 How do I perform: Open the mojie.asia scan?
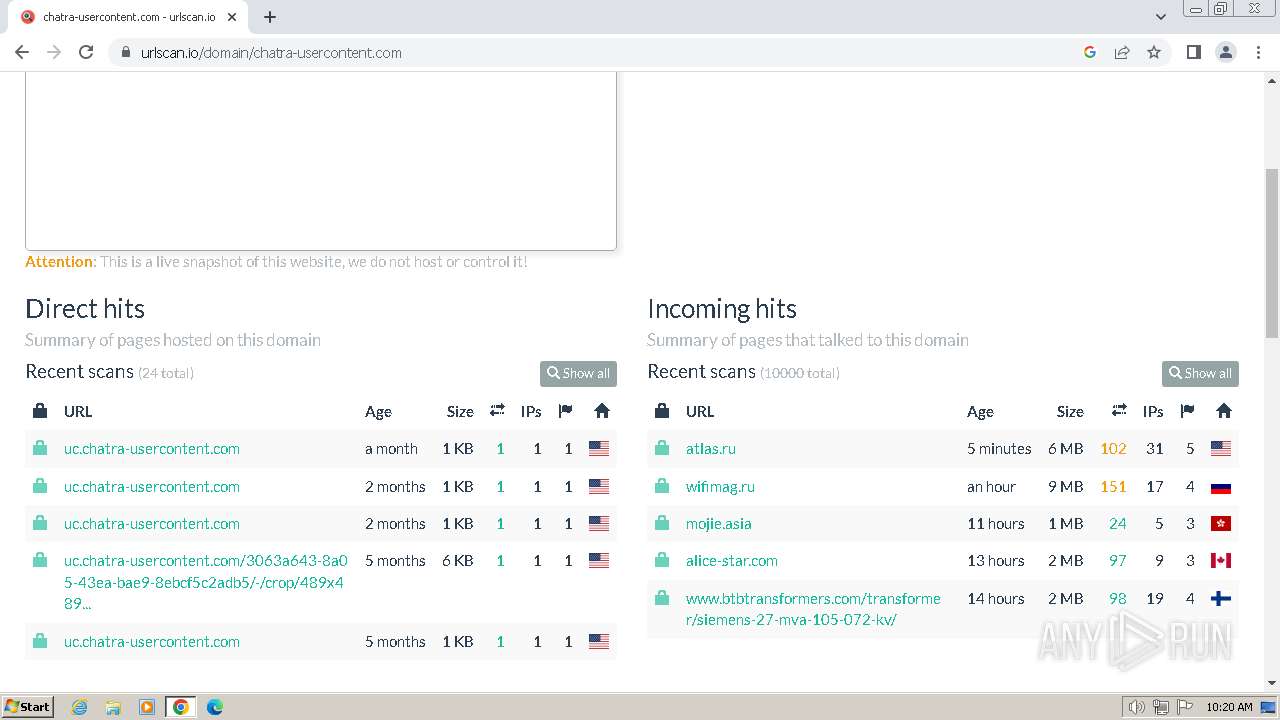click(x=718, y=523)
